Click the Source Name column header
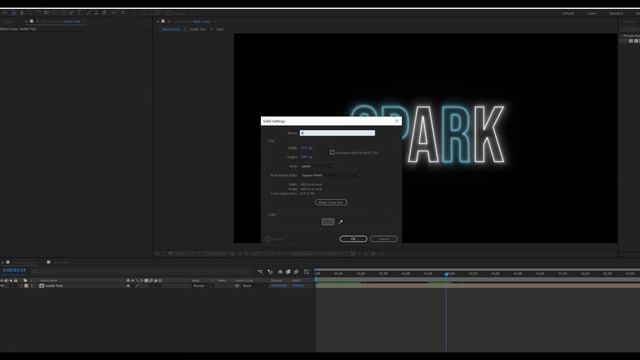The image size is (640, 360). click(x=49, y=281)
